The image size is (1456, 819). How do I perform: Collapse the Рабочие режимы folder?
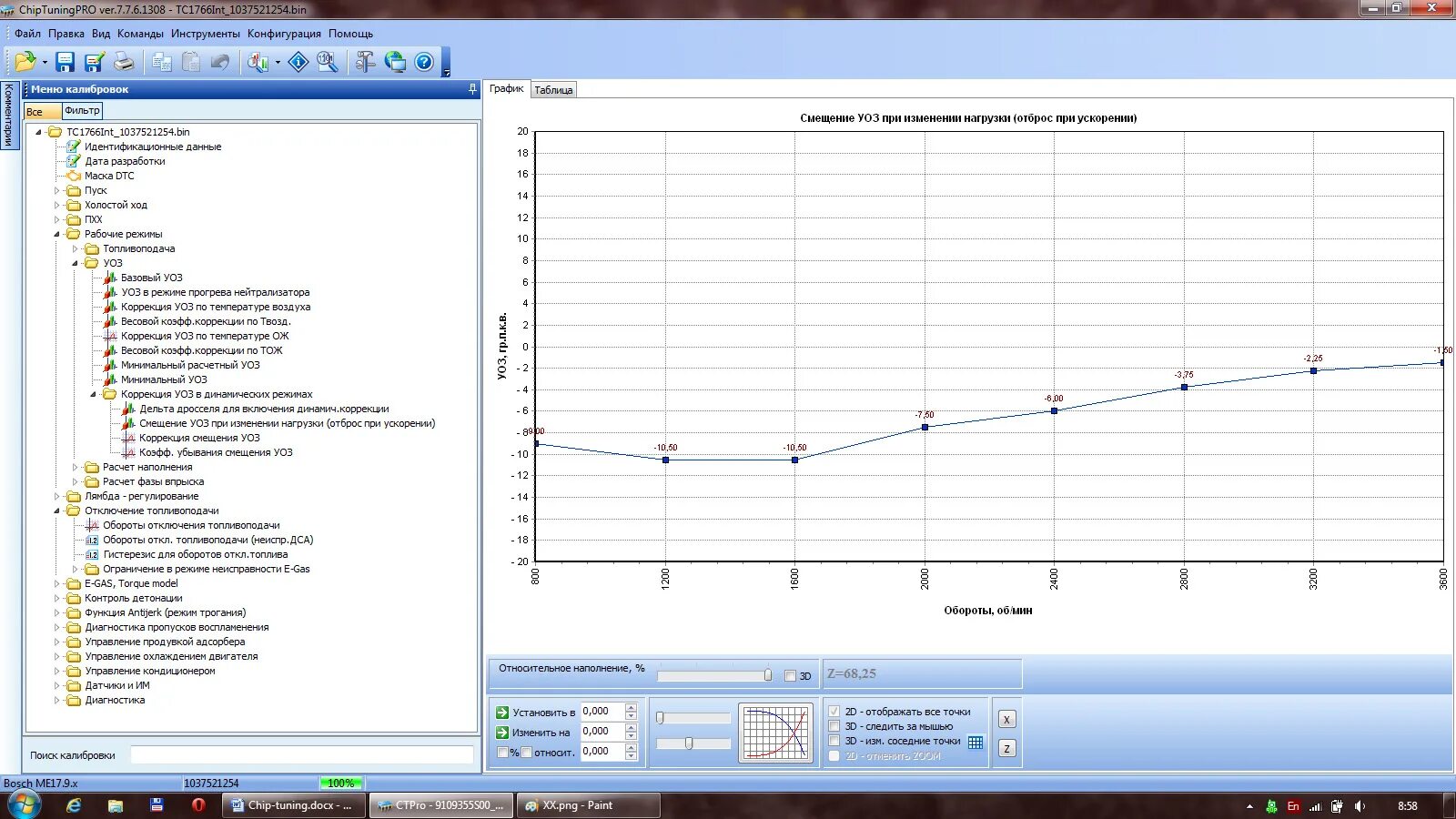(x=56, y=234)
